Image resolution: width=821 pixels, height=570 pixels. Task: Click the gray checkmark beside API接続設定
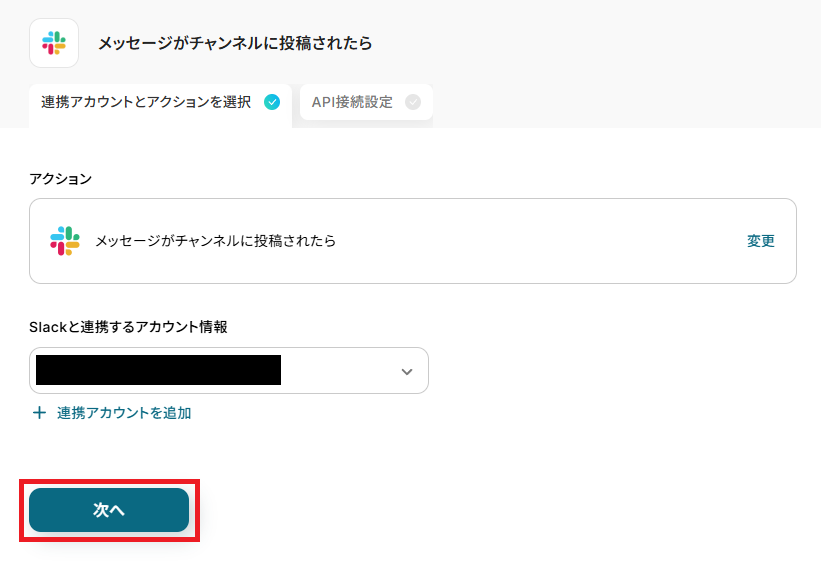pos(413,102)
